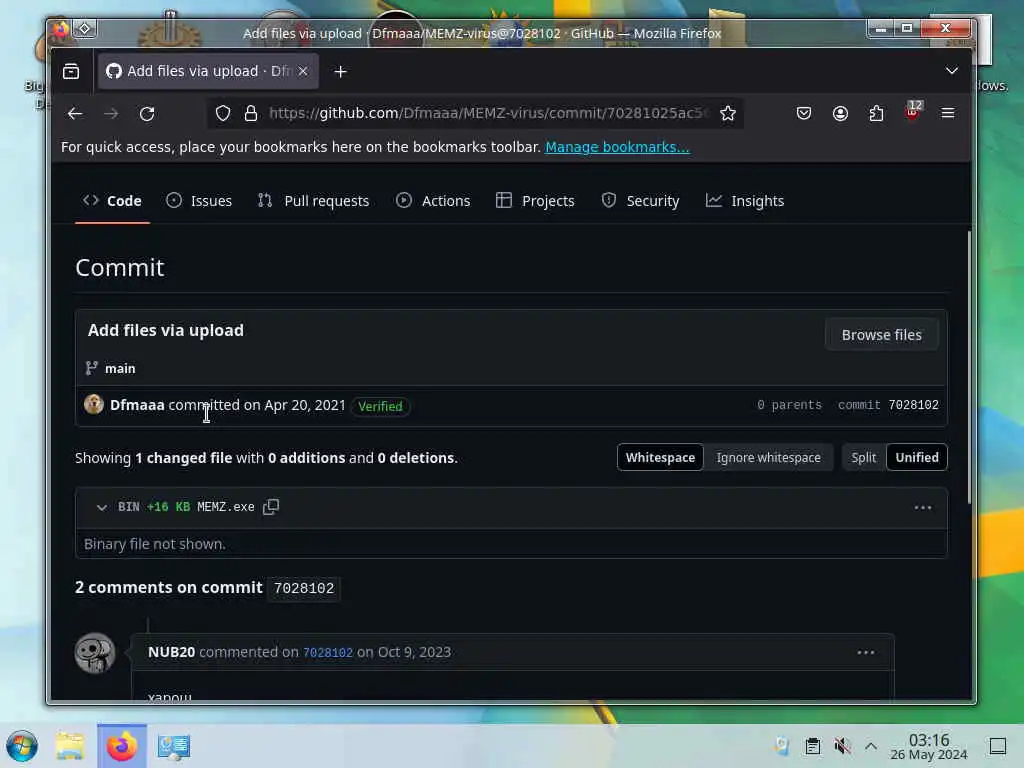This screenshot has height=768, width=1024.
Task: Open NUB20 comment options ellipsis
Action: point(865,652)
